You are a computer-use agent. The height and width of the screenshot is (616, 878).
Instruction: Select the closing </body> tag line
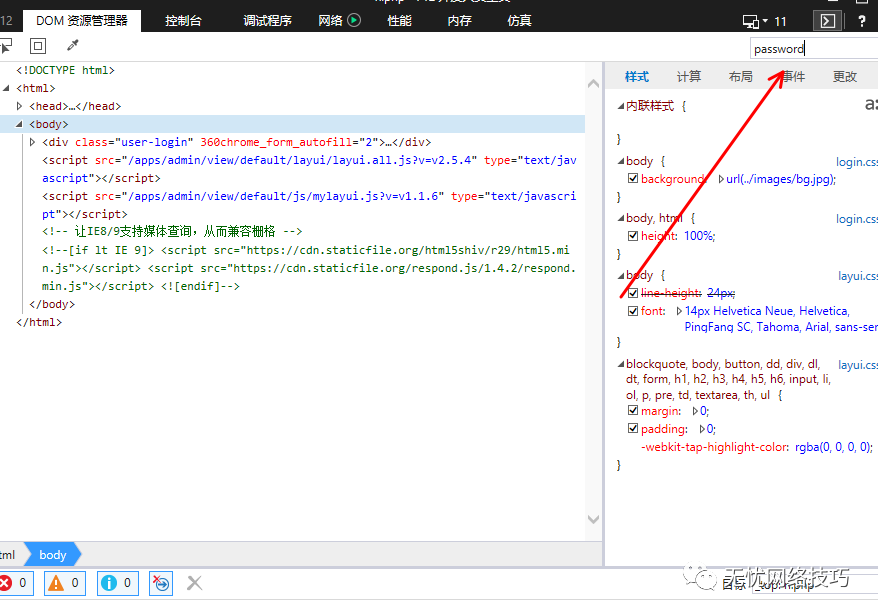coord(52,304)
